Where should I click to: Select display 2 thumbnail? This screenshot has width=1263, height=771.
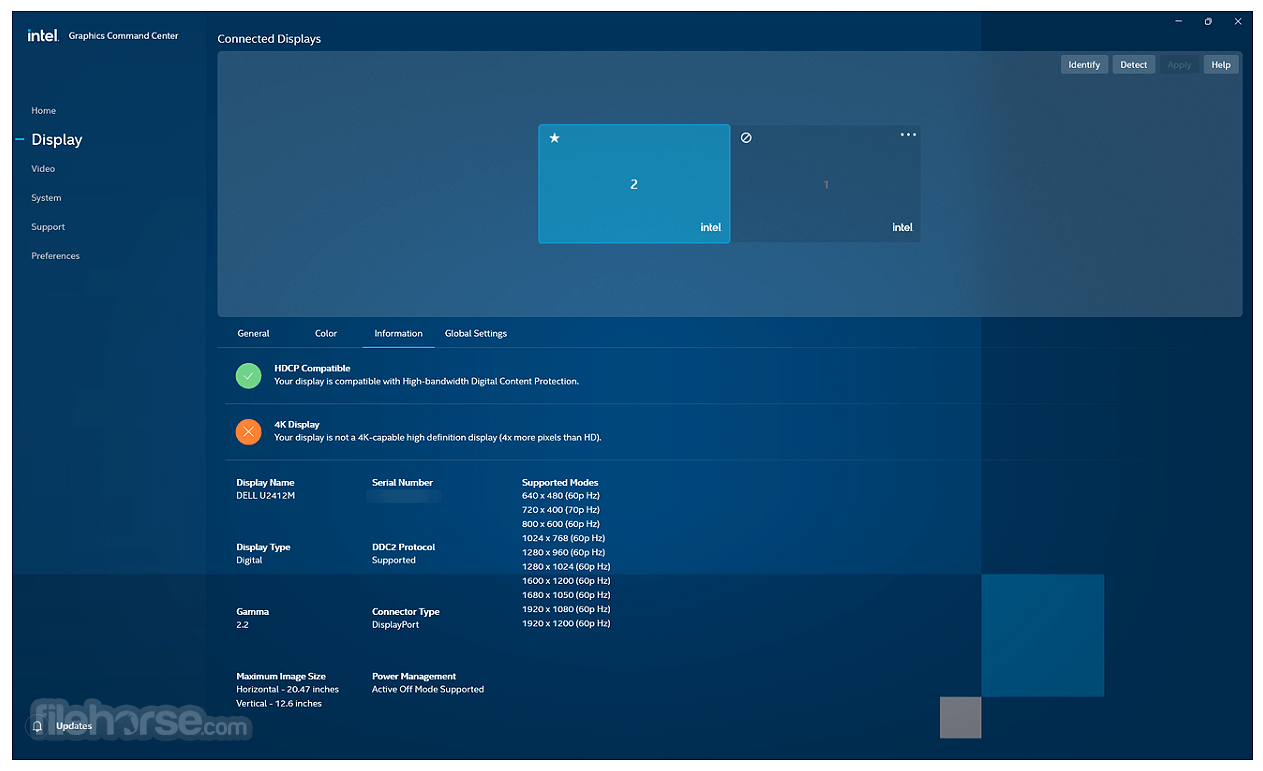(x=634, y=184)
